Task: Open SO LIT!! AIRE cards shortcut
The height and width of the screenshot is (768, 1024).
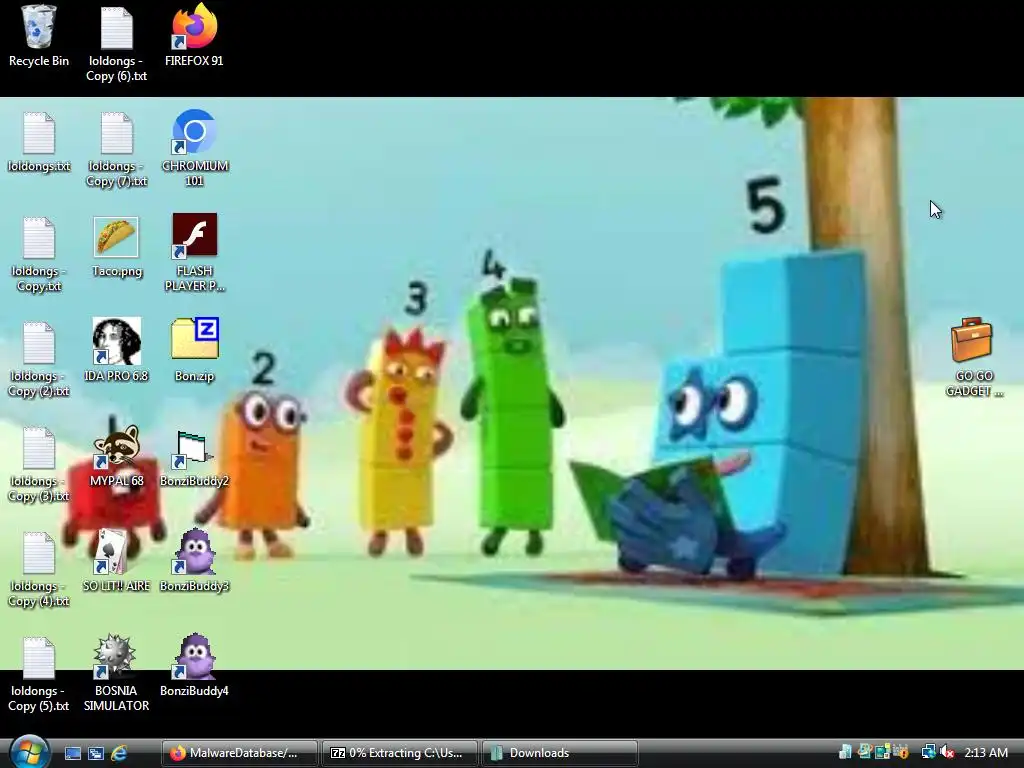Action: click(x=116, y=561)
